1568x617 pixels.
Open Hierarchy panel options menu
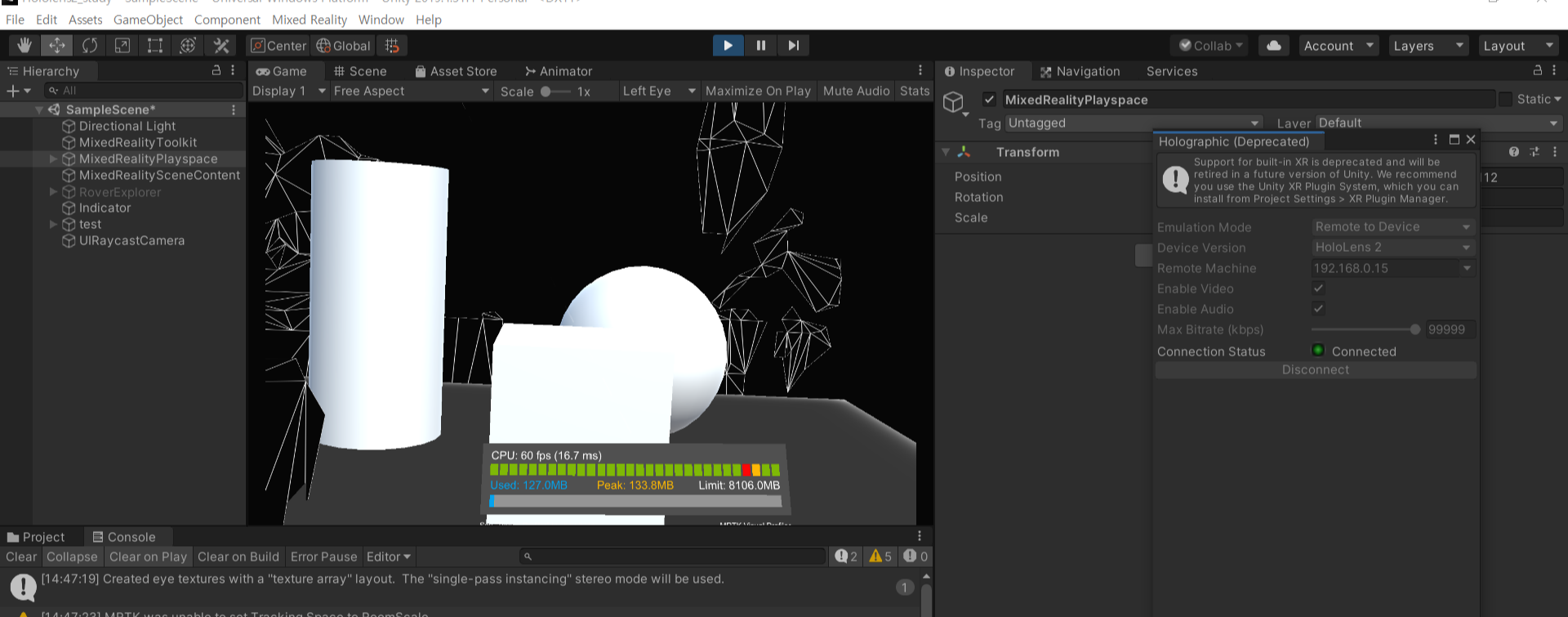pyautogui.click(x=233, y=71)
